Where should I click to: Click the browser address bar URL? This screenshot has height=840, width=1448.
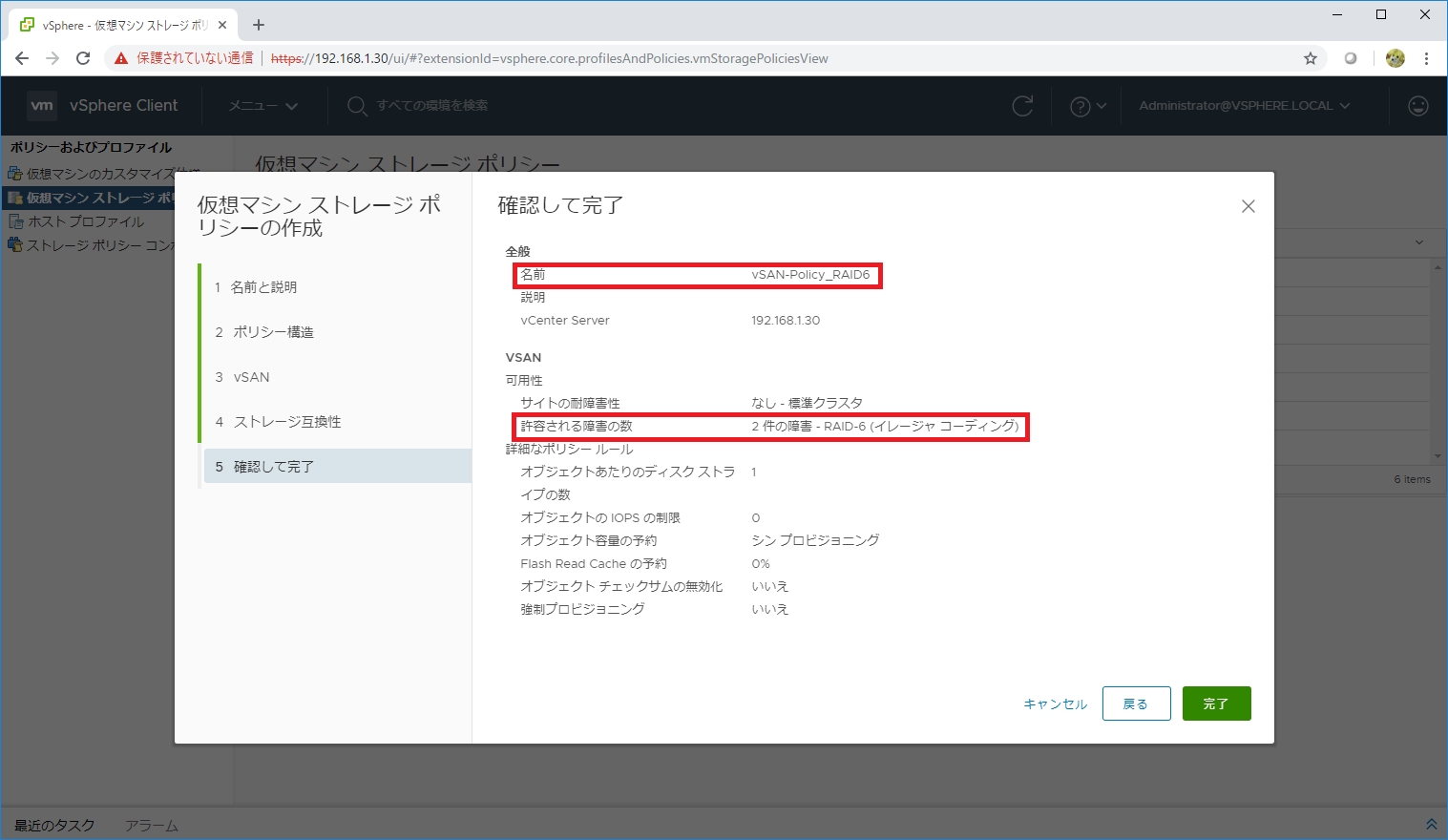(x=549, y=58)
